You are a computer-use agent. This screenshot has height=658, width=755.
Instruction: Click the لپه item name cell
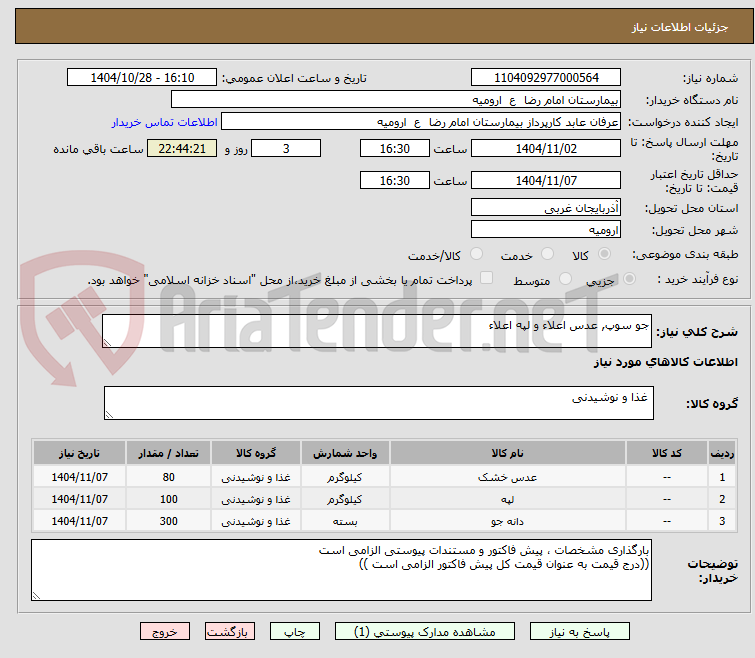(x=508, y=499)
